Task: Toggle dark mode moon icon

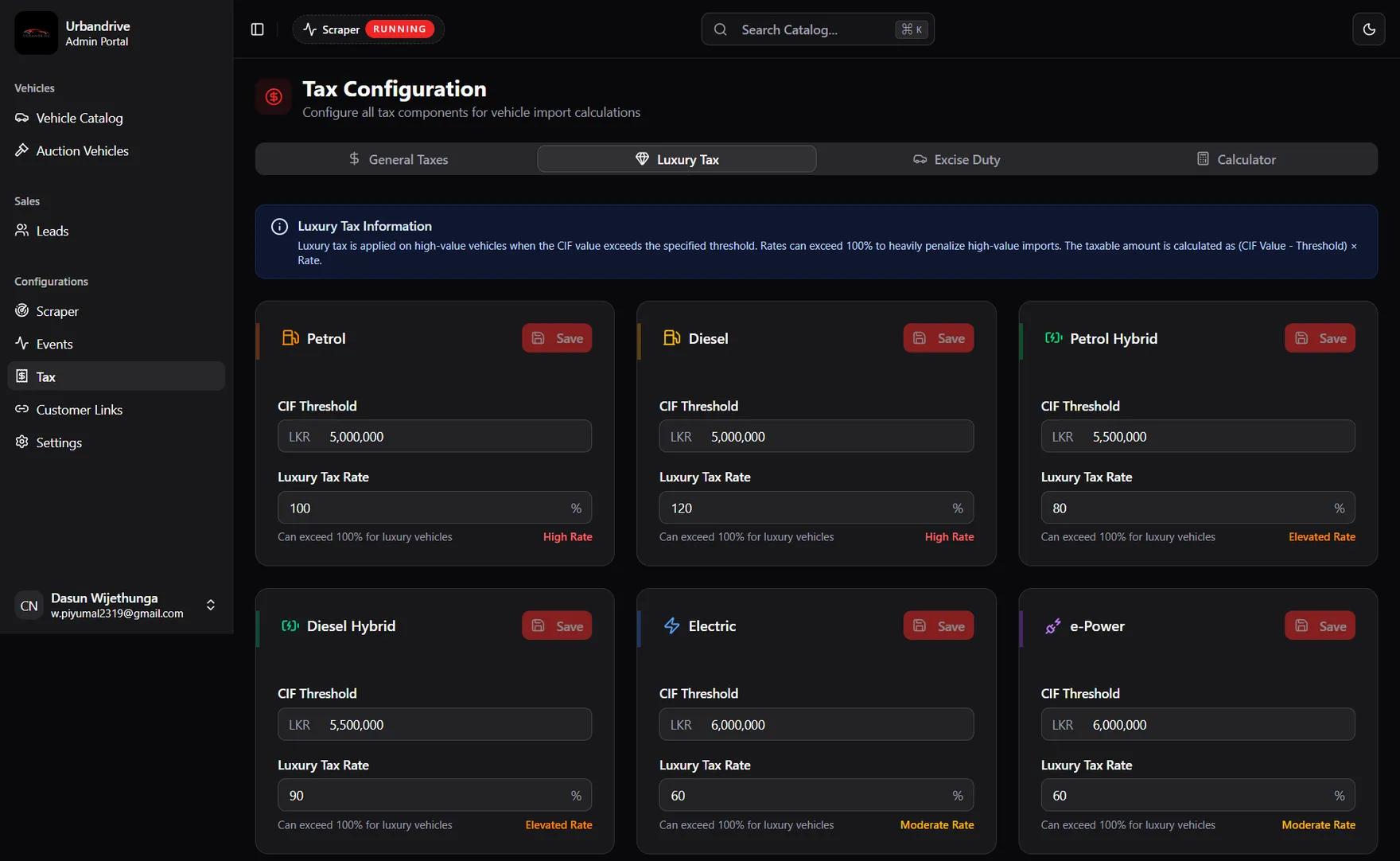Action: point(1369,29)
